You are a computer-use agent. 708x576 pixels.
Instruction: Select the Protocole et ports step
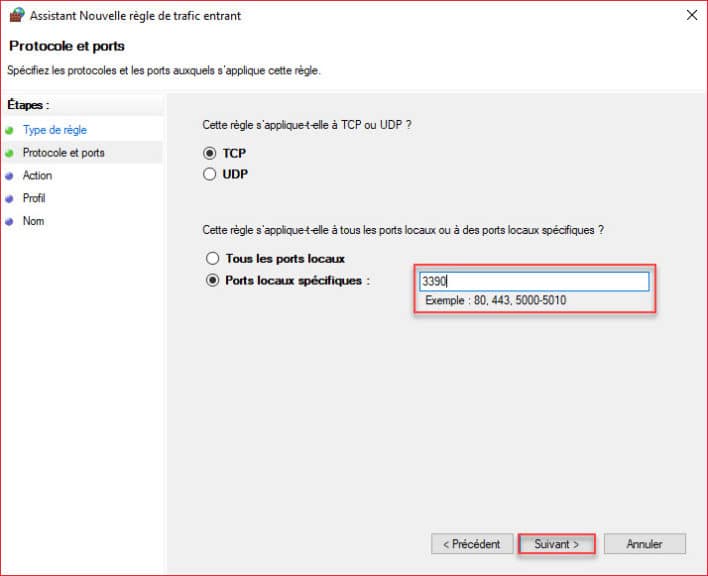(64, 153)
